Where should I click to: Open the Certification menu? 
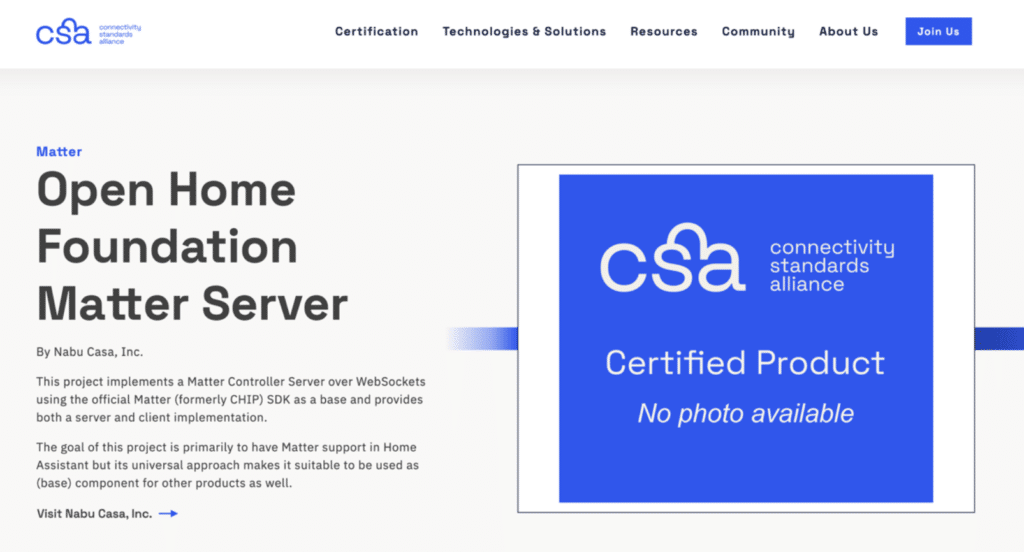(x=376, y=31)
